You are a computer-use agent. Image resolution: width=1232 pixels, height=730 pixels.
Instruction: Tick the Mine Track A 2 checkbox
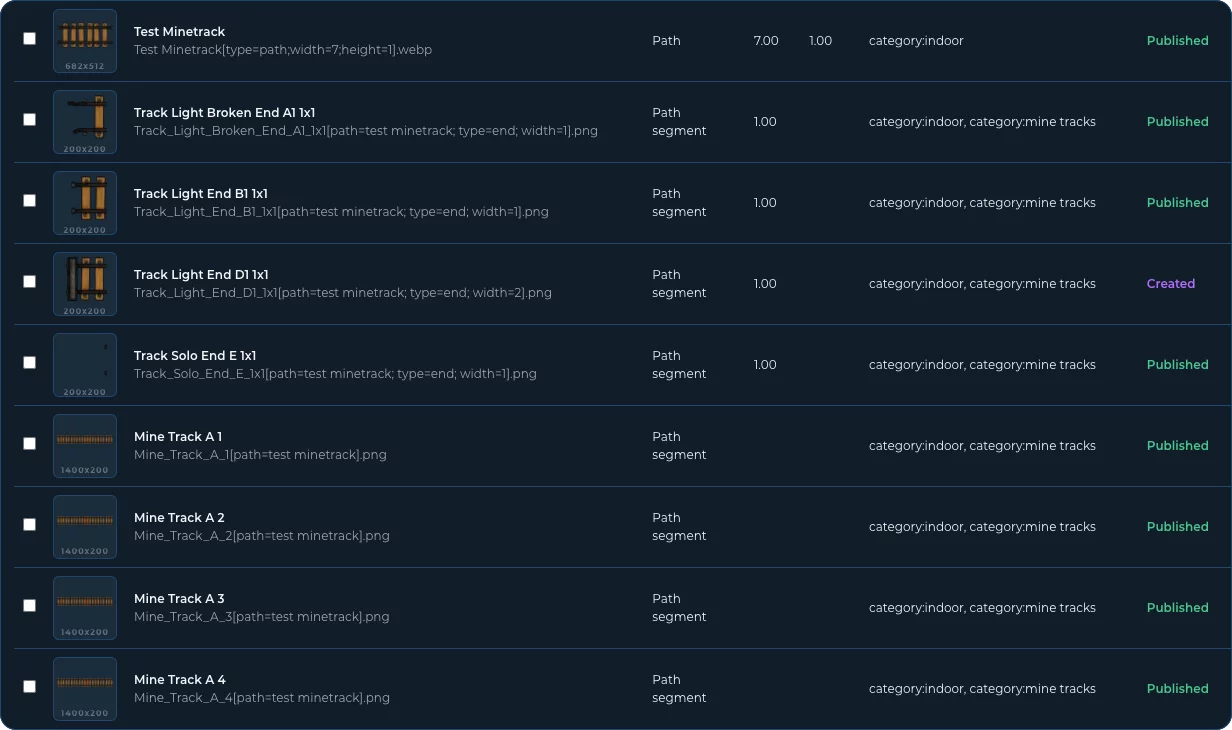pyautogui.click(x=29, y=524)
